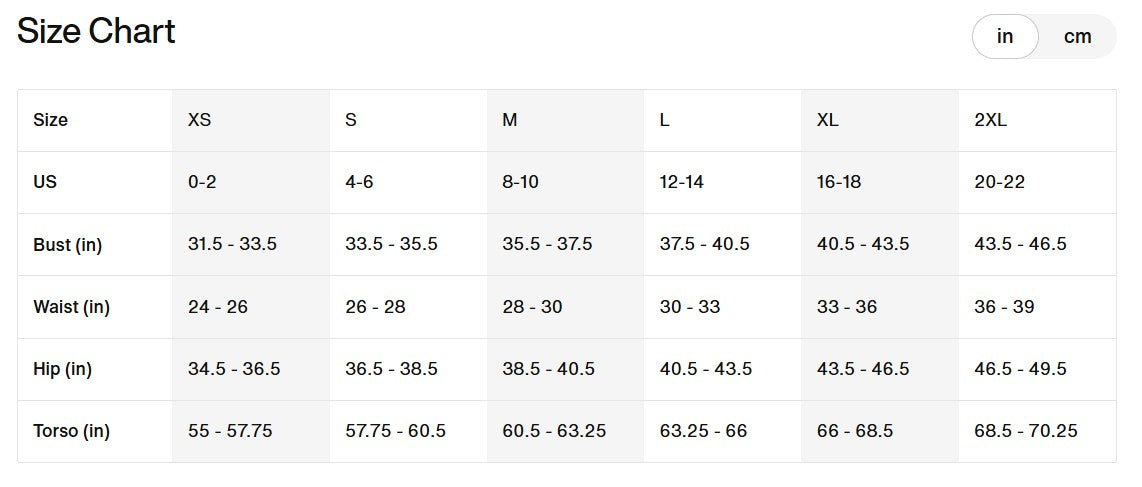Click the Torso (in) row label
1142x487 pixels.
pos(71,431)
